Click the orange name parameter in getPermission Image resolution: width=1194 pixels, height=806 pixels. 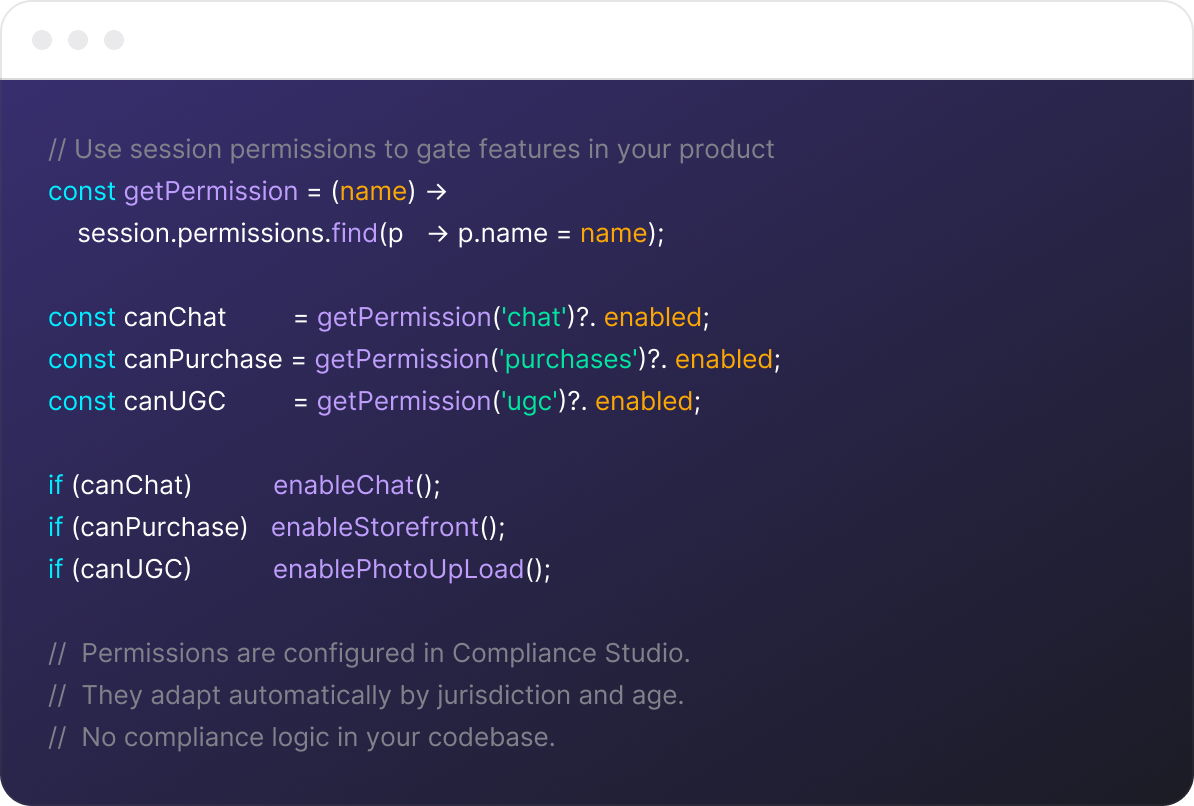373,191
